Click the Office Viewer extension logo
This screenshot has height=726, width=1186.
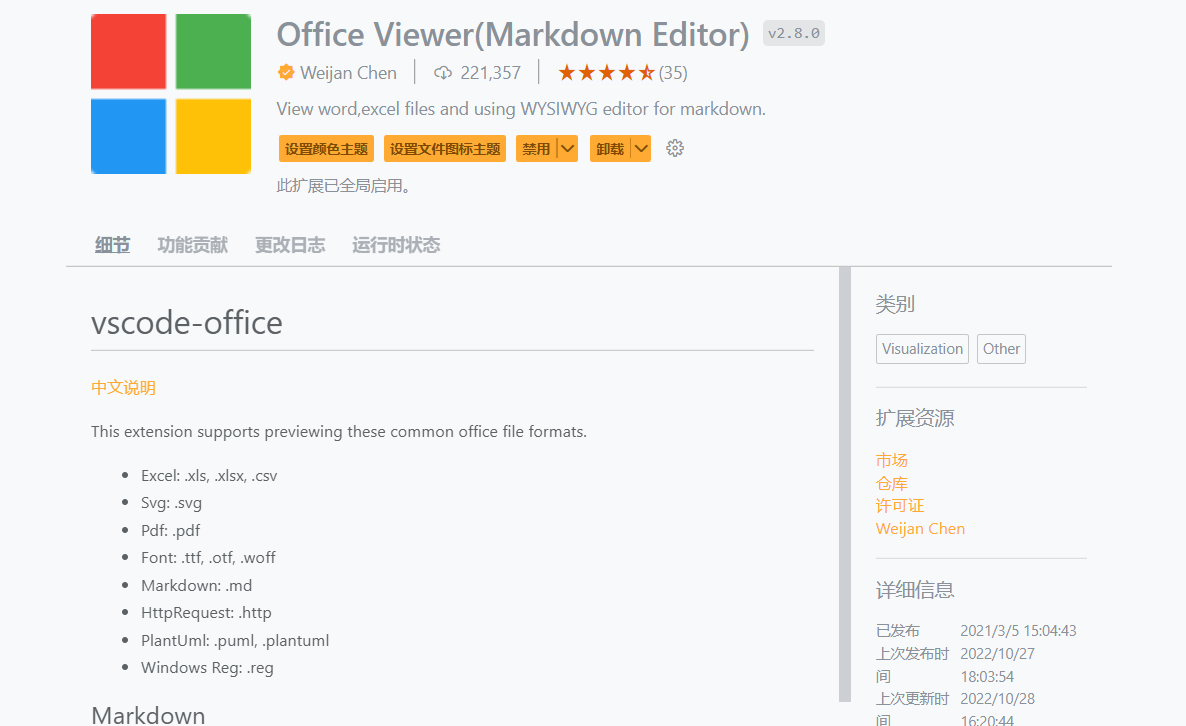click(x=171, y=94)
